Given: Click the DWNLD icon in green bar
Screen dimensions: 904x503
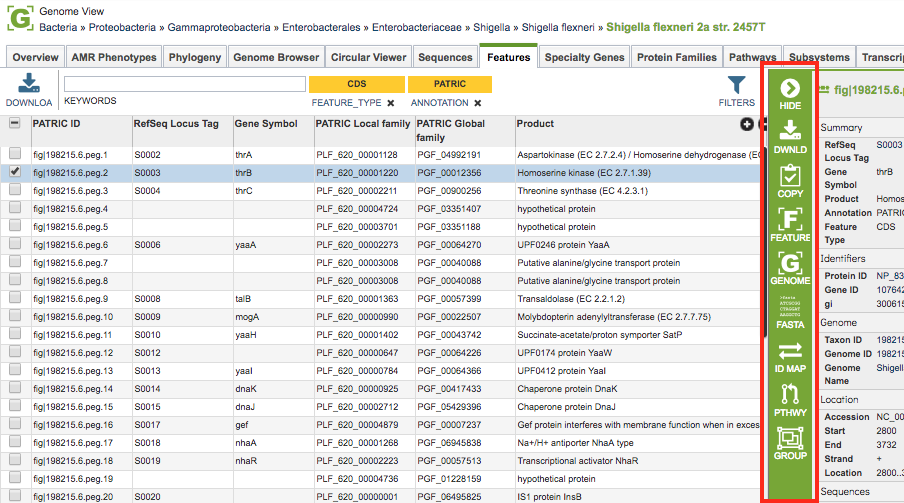Looking at the screenshot, I should tap(790, 130).
